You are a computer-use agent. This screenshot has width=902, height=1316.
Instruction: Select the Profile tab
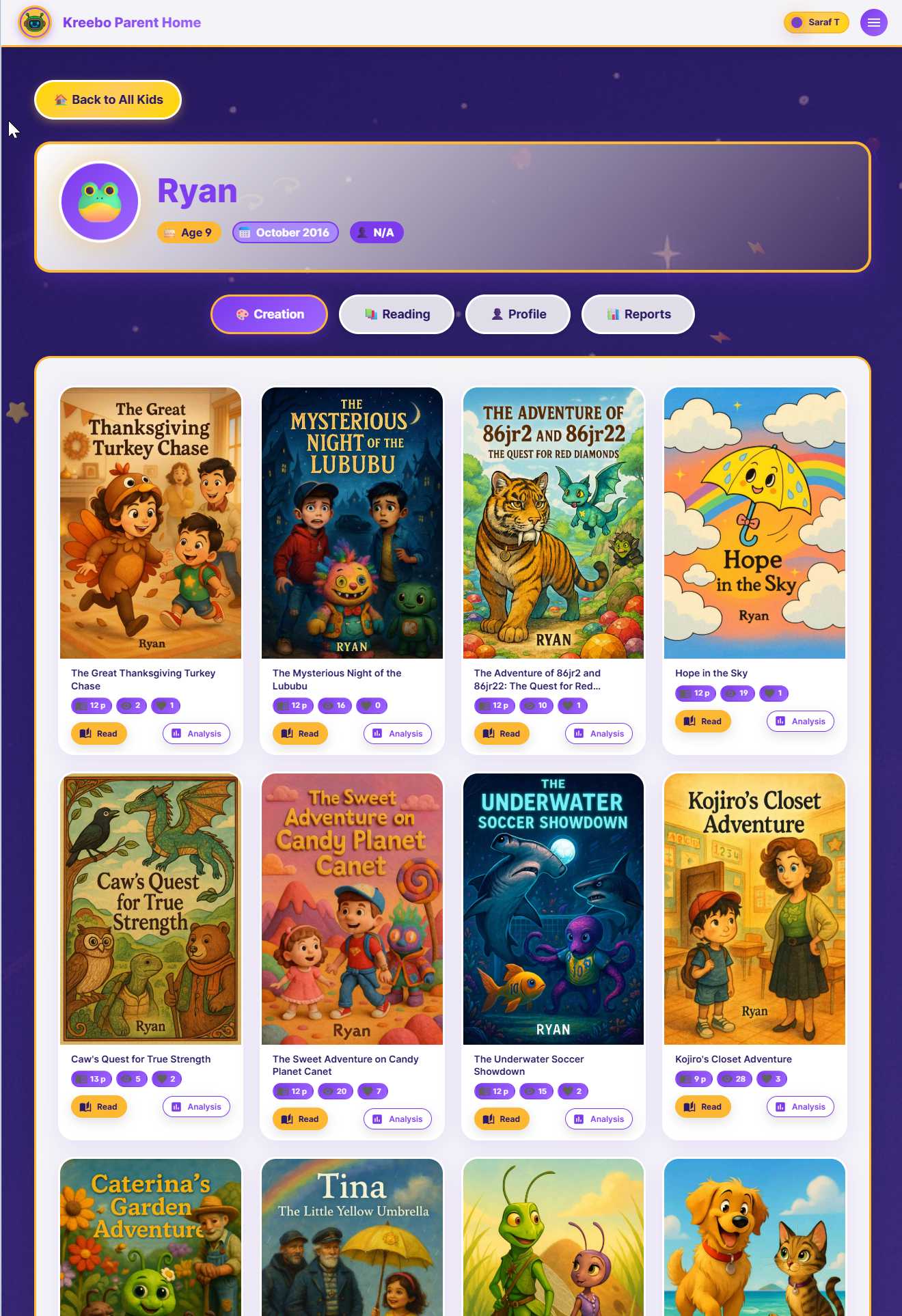(518, 314)
